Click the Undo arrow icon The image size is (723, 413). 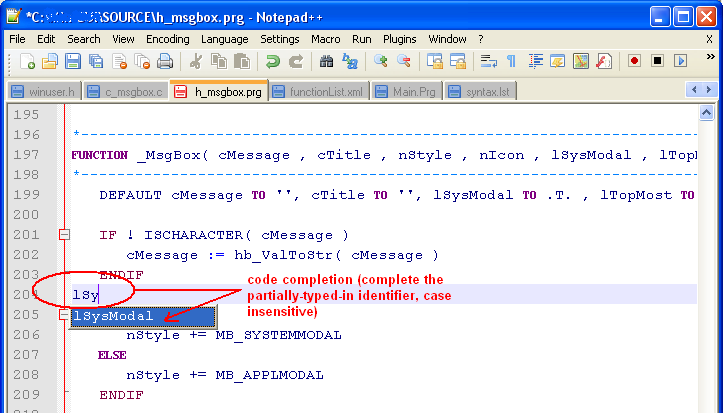(272, 61)
